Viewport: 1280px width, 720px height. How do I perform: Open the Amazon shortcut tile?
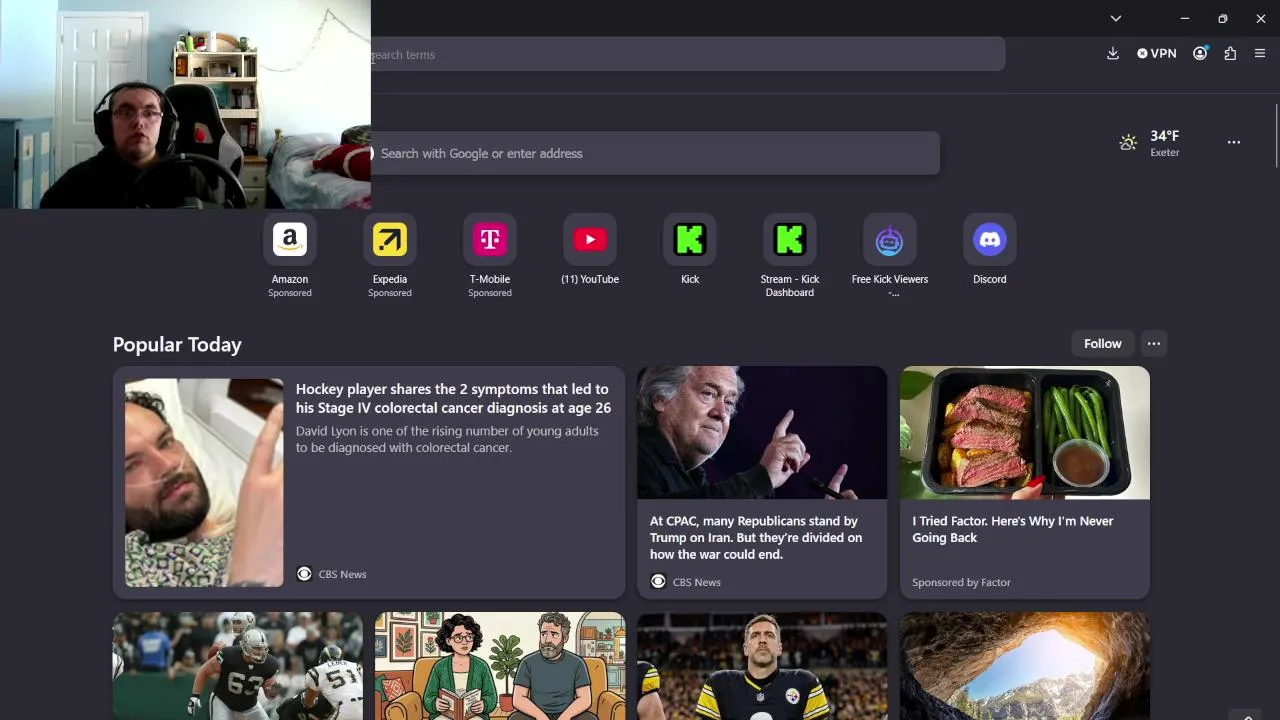290,240
